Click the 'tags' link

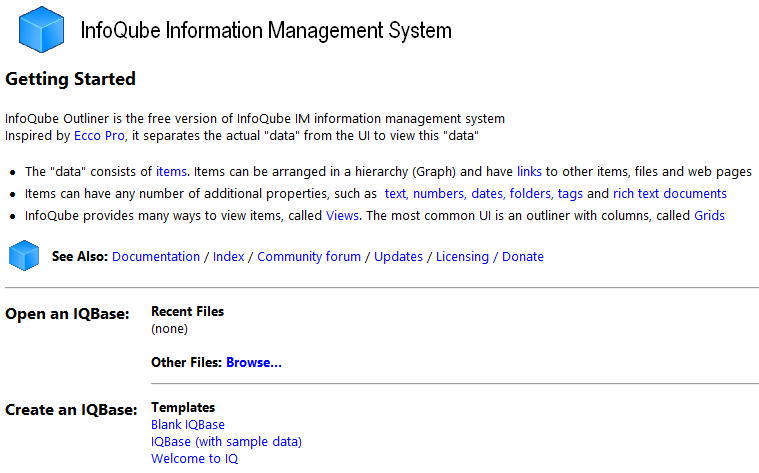tap(570, 194)
